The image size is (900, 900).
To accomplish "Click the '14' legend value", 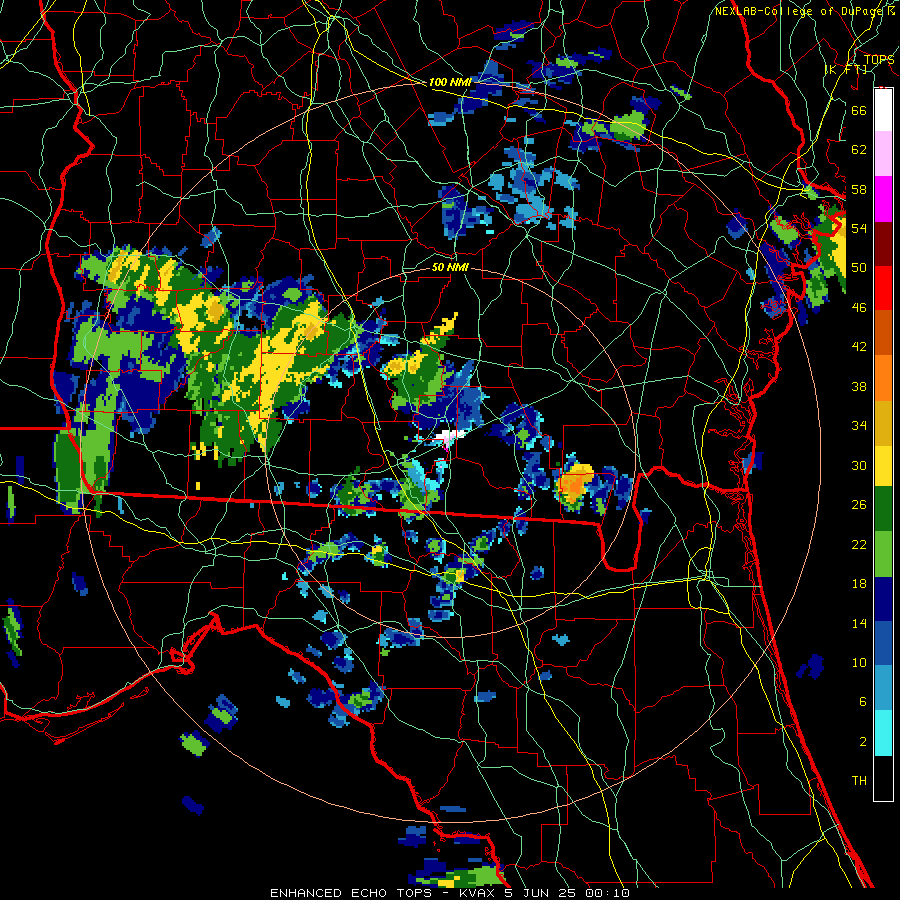I will (859, 623).
